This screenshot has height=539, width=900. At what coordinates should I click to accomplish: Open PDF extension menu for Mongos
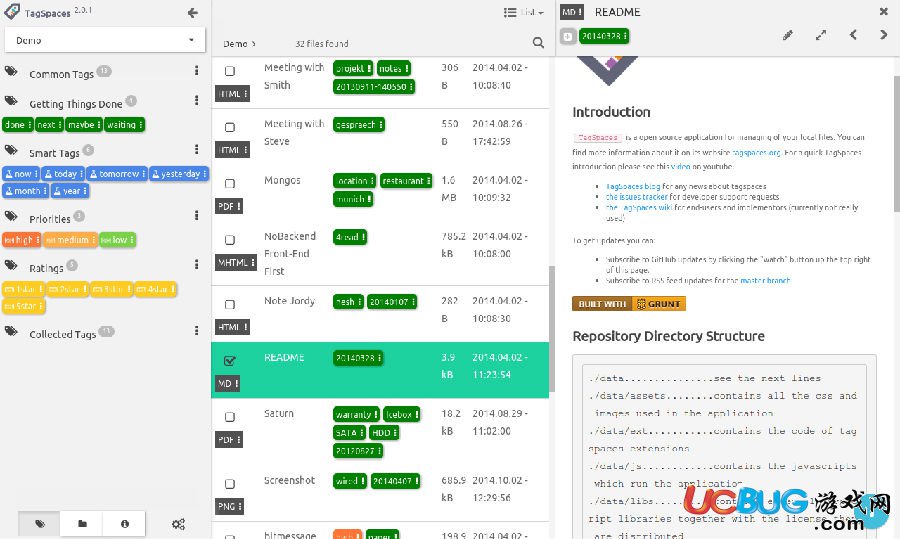click(229, 206)
